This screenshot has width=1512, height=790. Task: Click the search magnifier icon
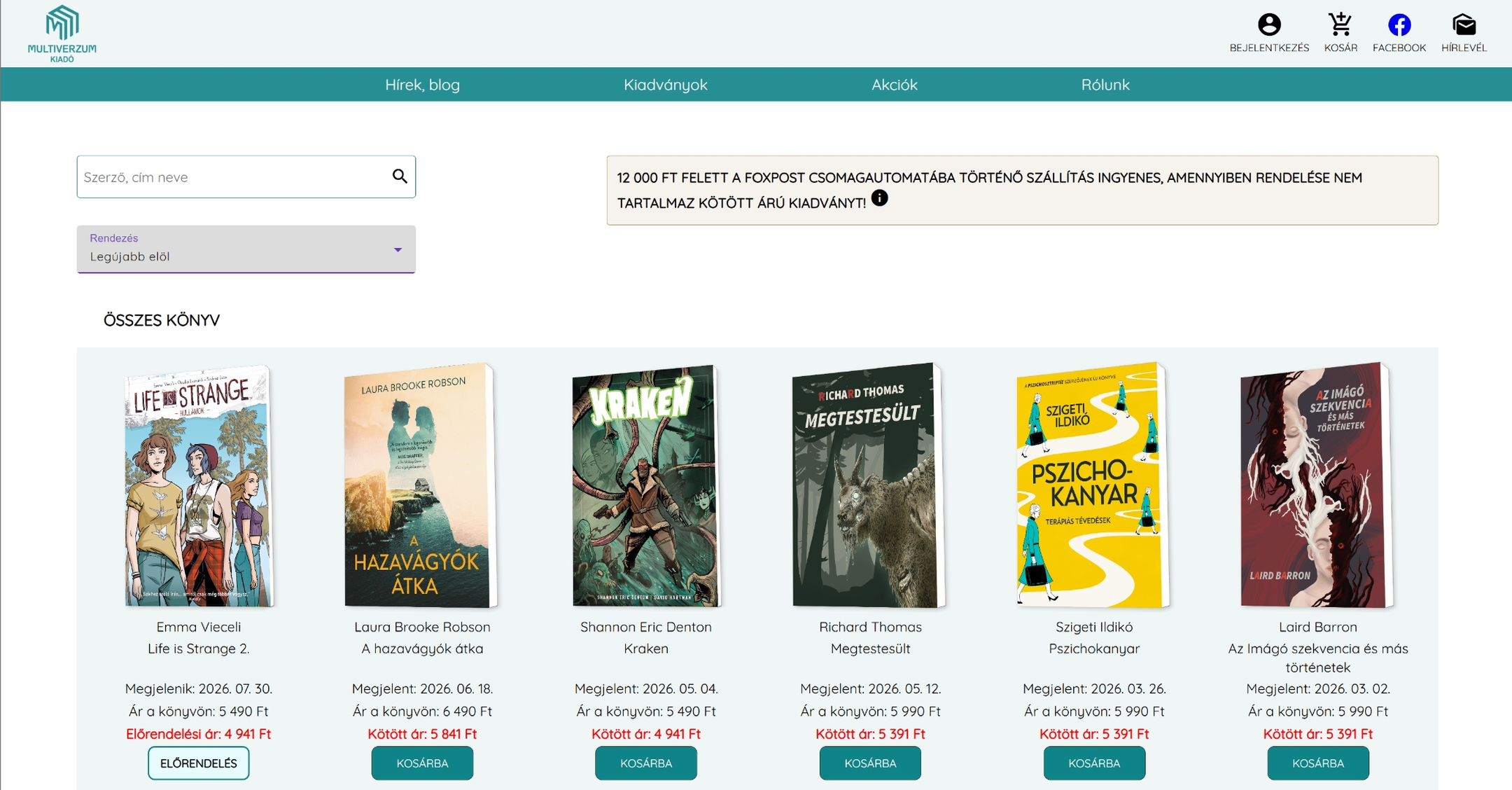tap(400, 176)
